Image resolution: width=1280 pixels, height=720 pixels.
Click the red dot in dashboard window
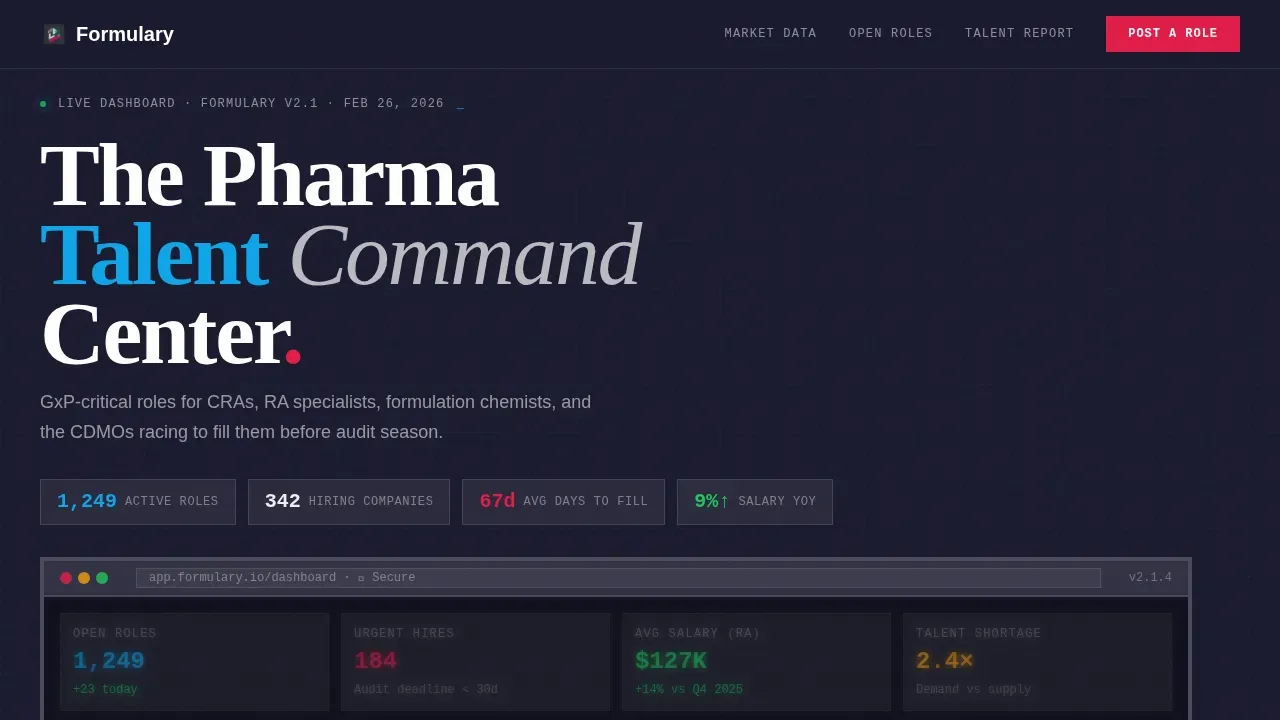[x=66, y=578]
